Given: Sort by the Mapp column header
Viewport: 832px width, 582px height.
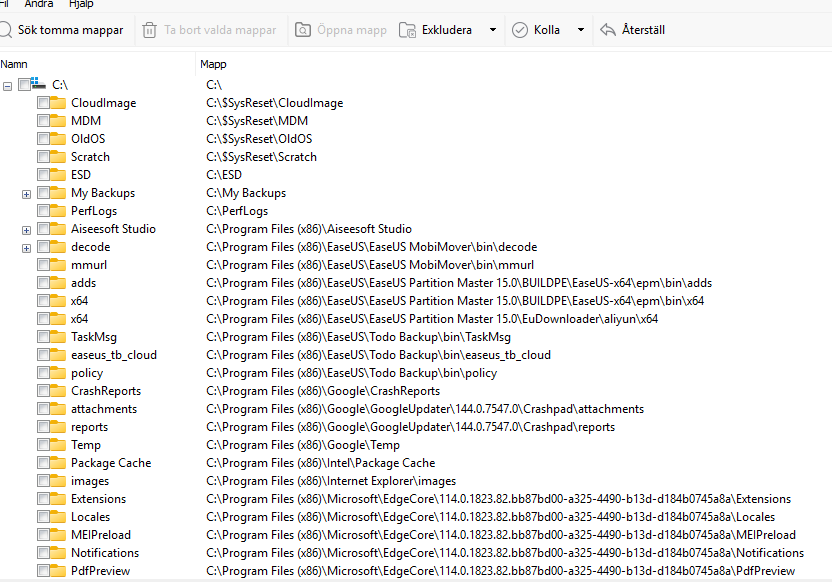Looking at the screenshot, I should pyautogui.click(x=213, y=64).
